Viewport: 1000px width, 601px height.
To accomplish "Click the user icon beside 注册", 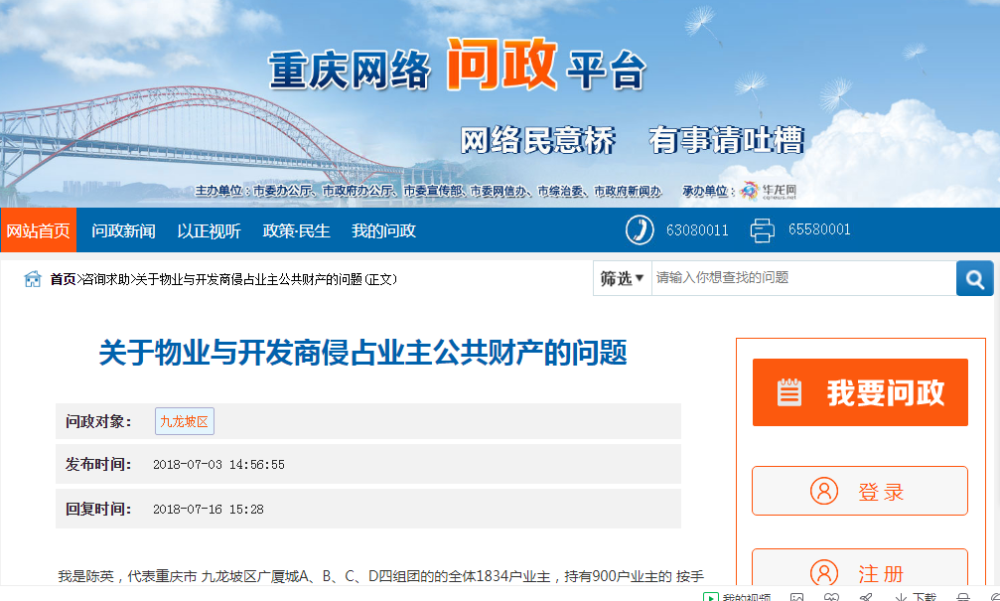I will [x=823, y=573].
